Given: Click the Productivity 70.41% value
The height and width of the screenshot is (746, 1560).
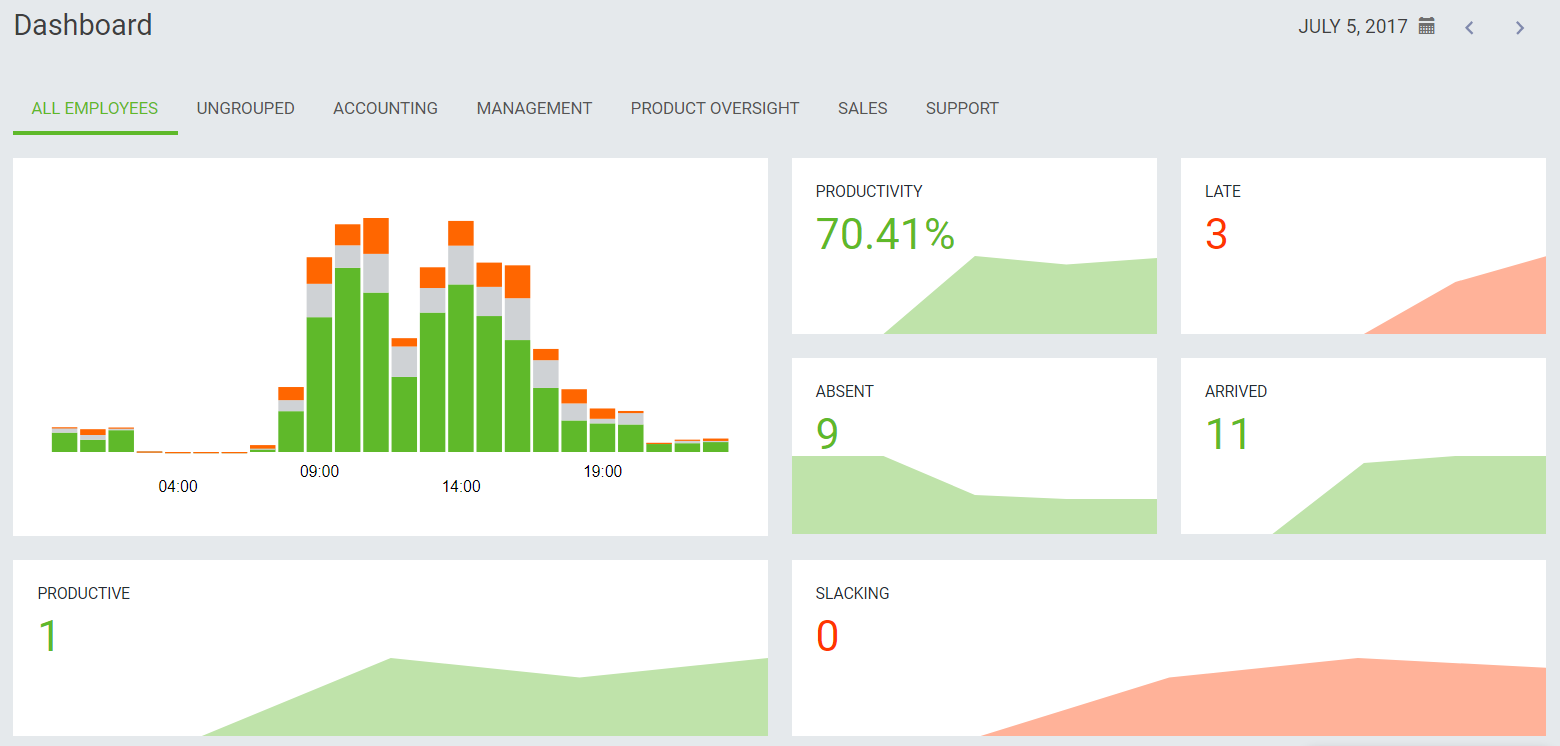Looking at the screenshot, I should coord(885,234).
